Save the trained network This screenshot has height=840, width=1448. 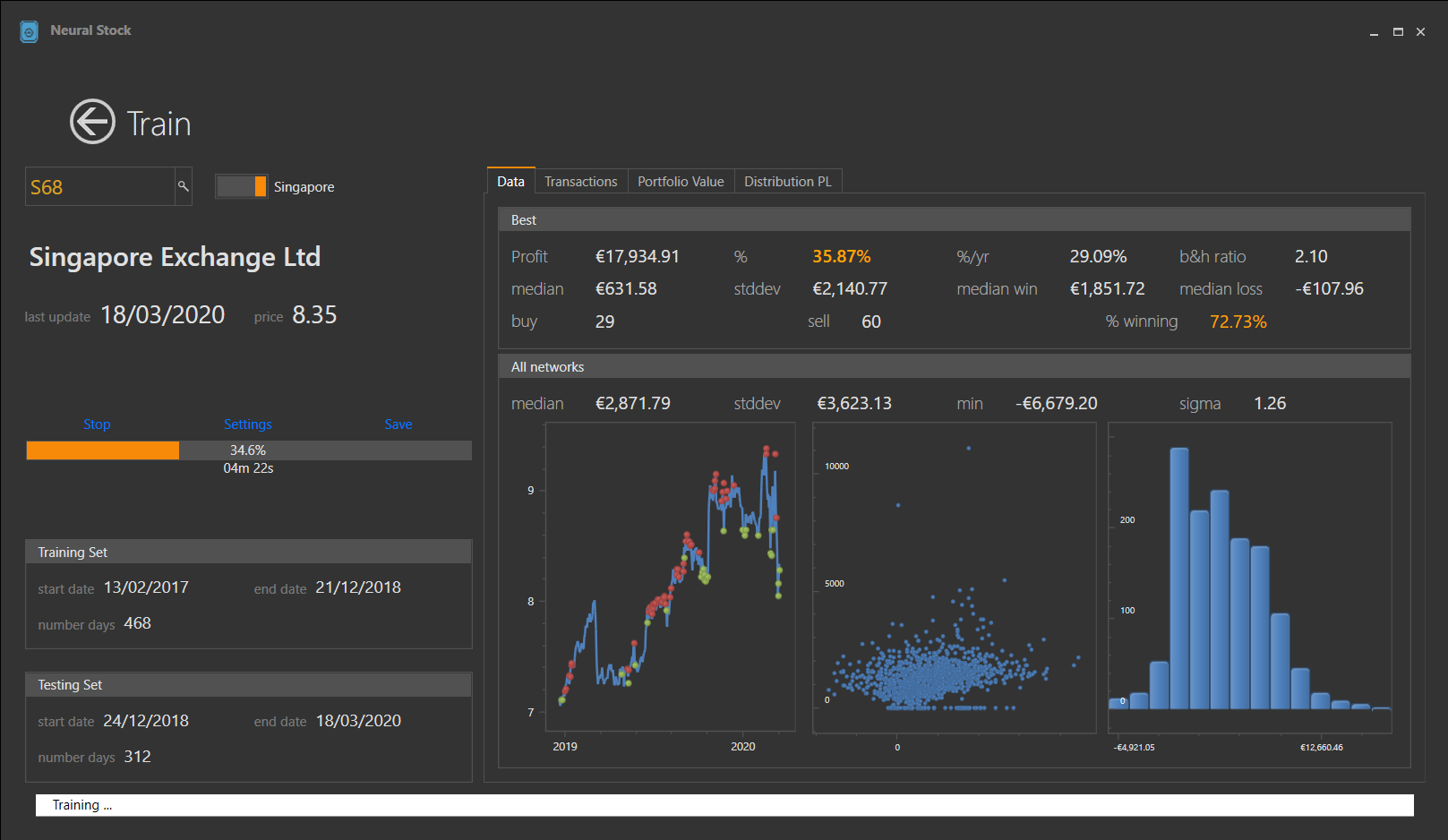(x=398, y=424)
